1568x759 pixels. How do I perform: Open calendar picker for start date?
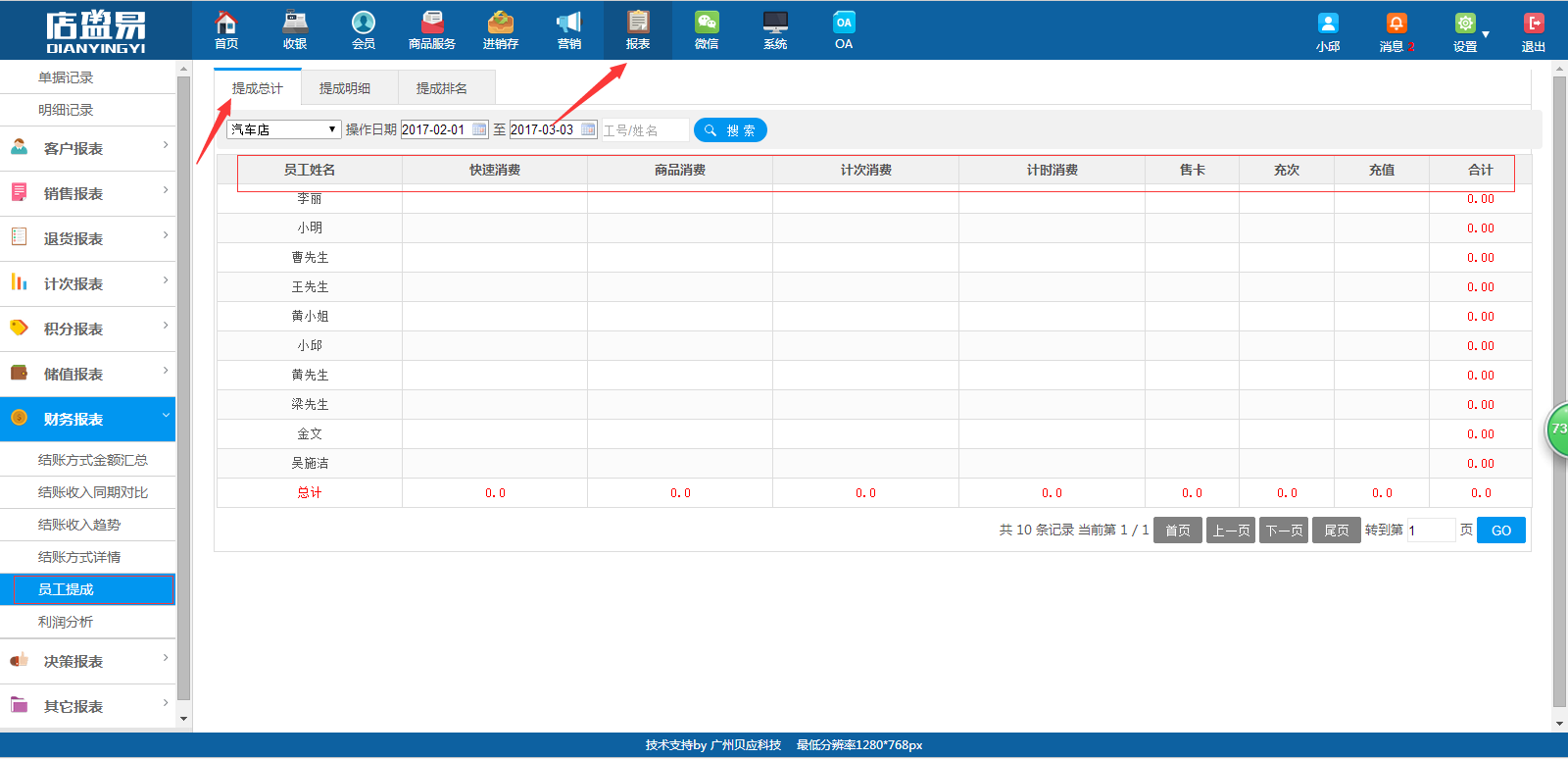[479, 129]
